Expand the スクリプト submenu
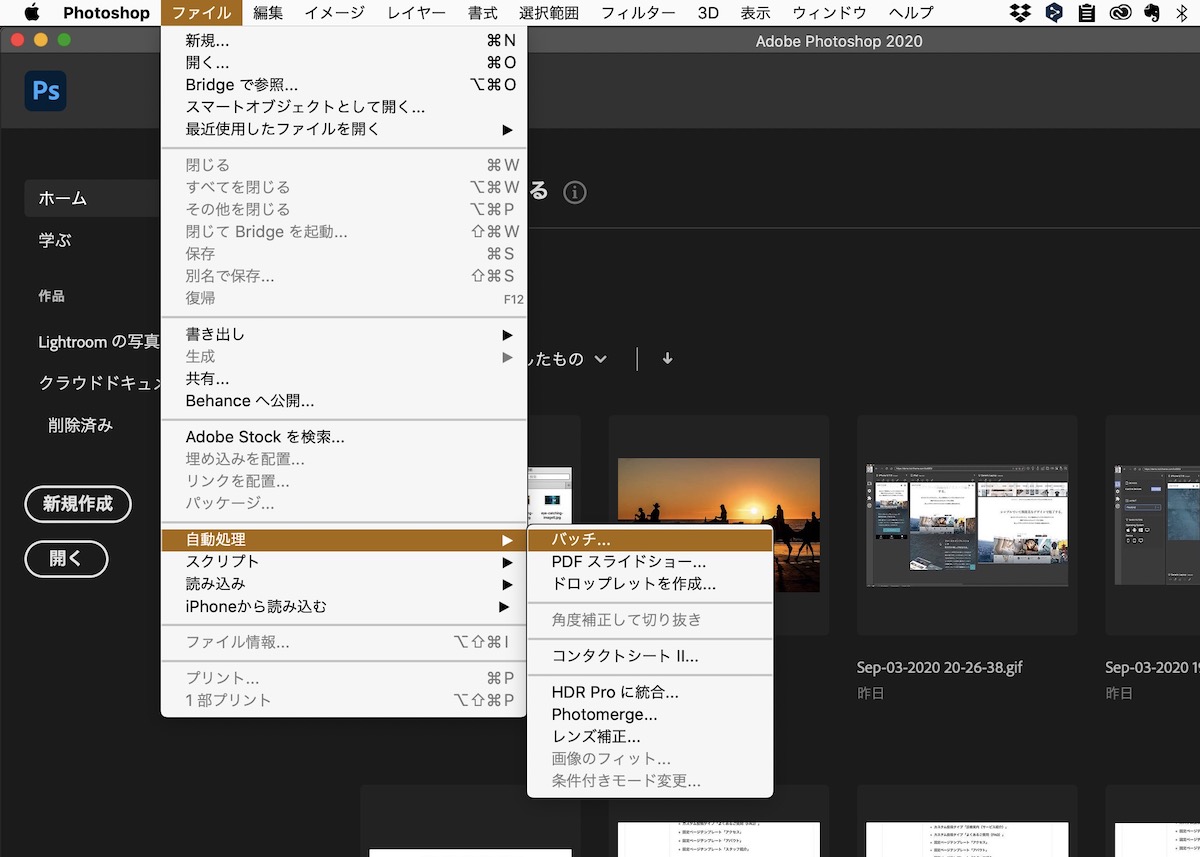The height and width of the screenshot is (857, 1200). [x=220, y=561]
